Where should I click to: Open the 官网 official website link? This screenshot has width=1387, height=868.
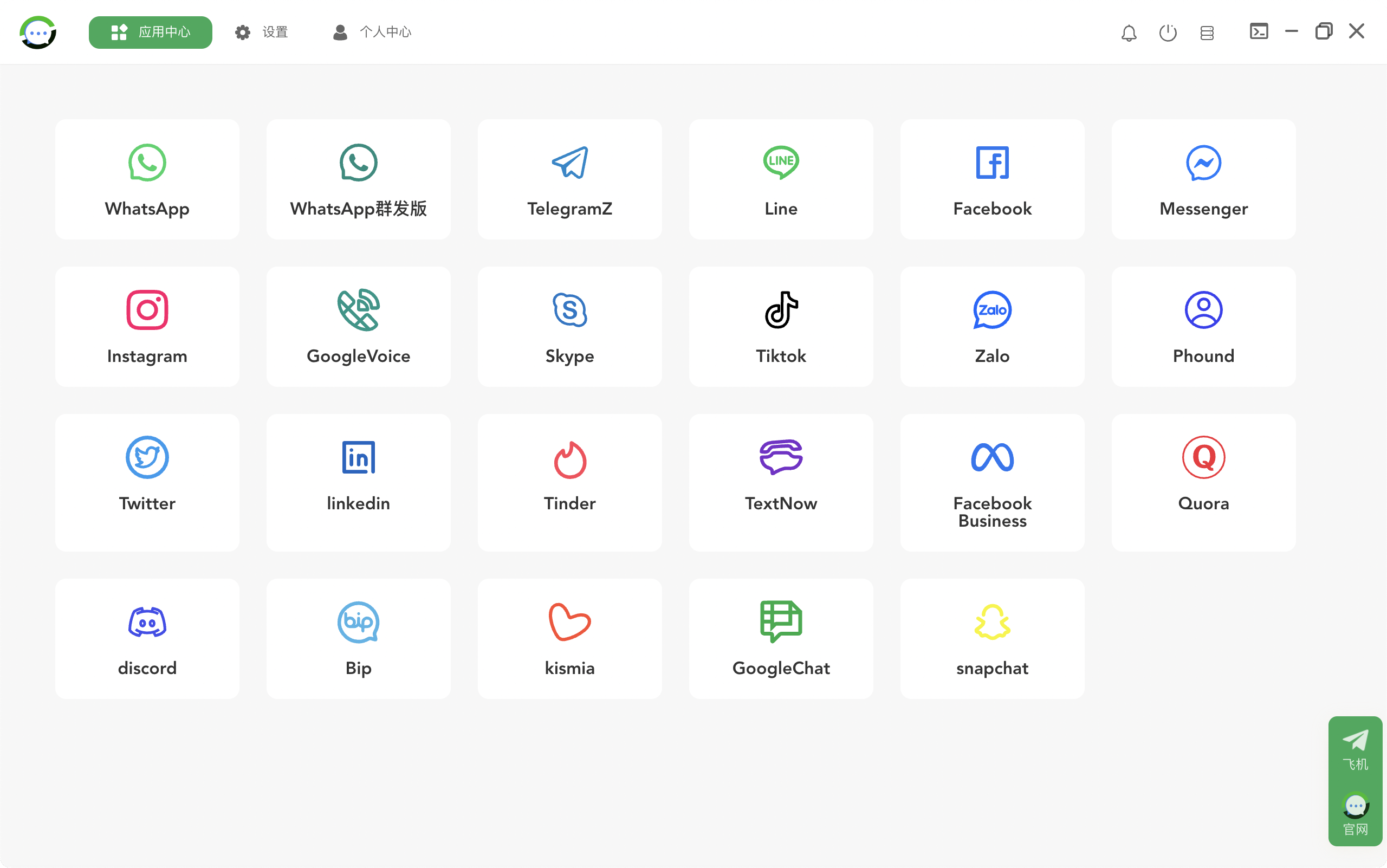coord(1355,814)
